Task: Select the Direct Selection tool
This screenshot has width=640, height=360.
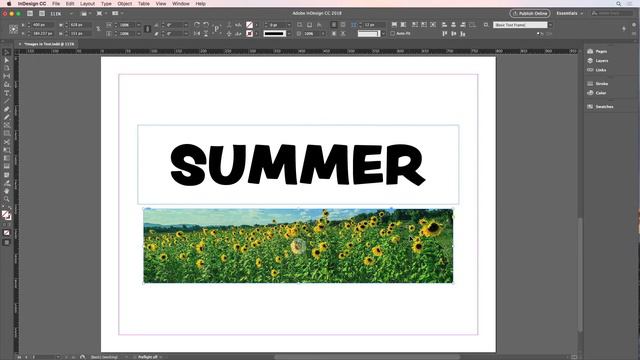Action: (x=7, y=60)
